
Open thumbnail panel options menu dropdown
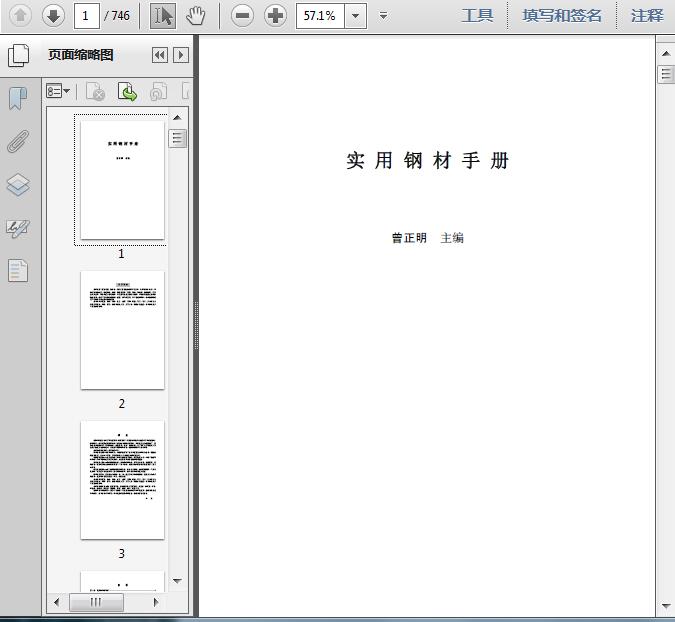pyautogui.click(x=59, y=92)
